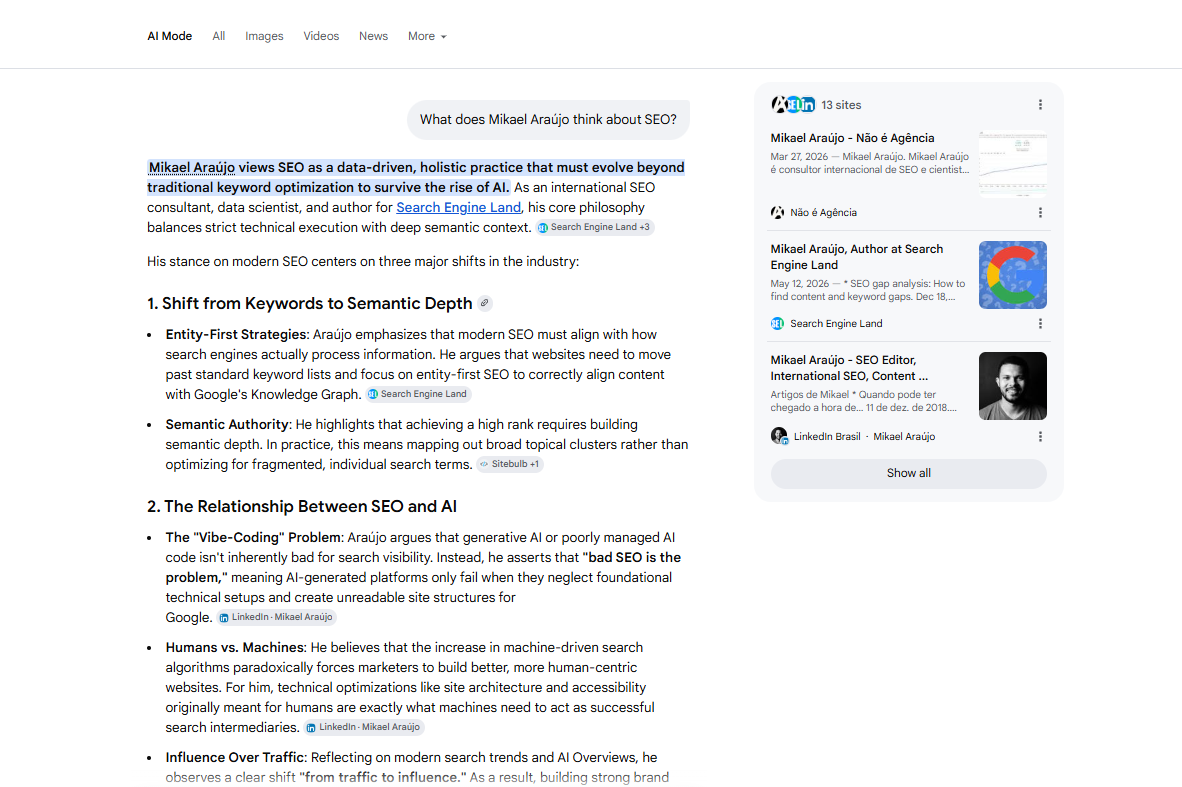
Task: Open Mikael Araújo - Não é Agência result
Action: point(853,138)
